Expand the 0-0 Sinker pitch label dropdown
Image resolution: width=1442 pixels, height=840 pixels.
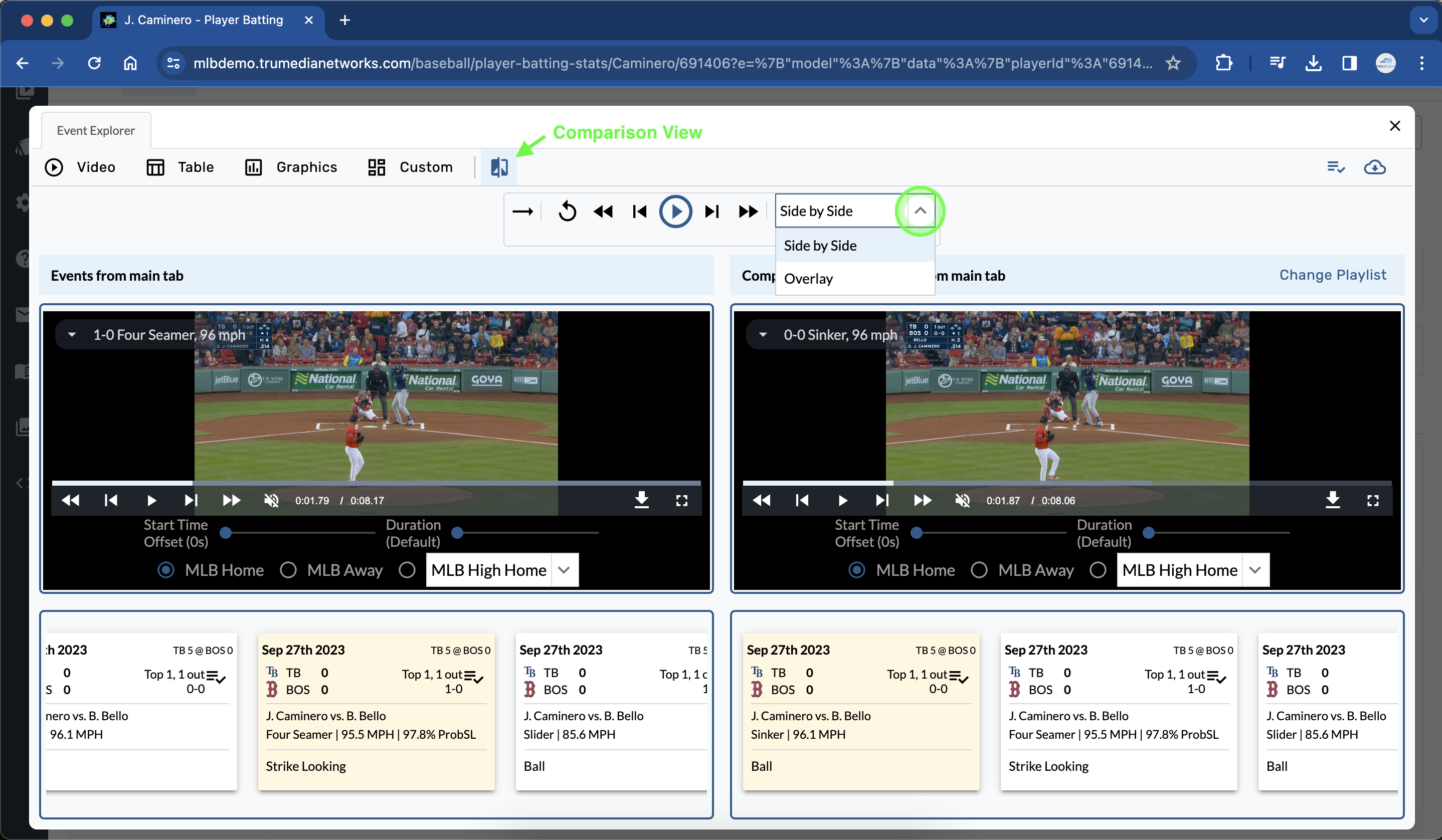click(x=763, y=334)
